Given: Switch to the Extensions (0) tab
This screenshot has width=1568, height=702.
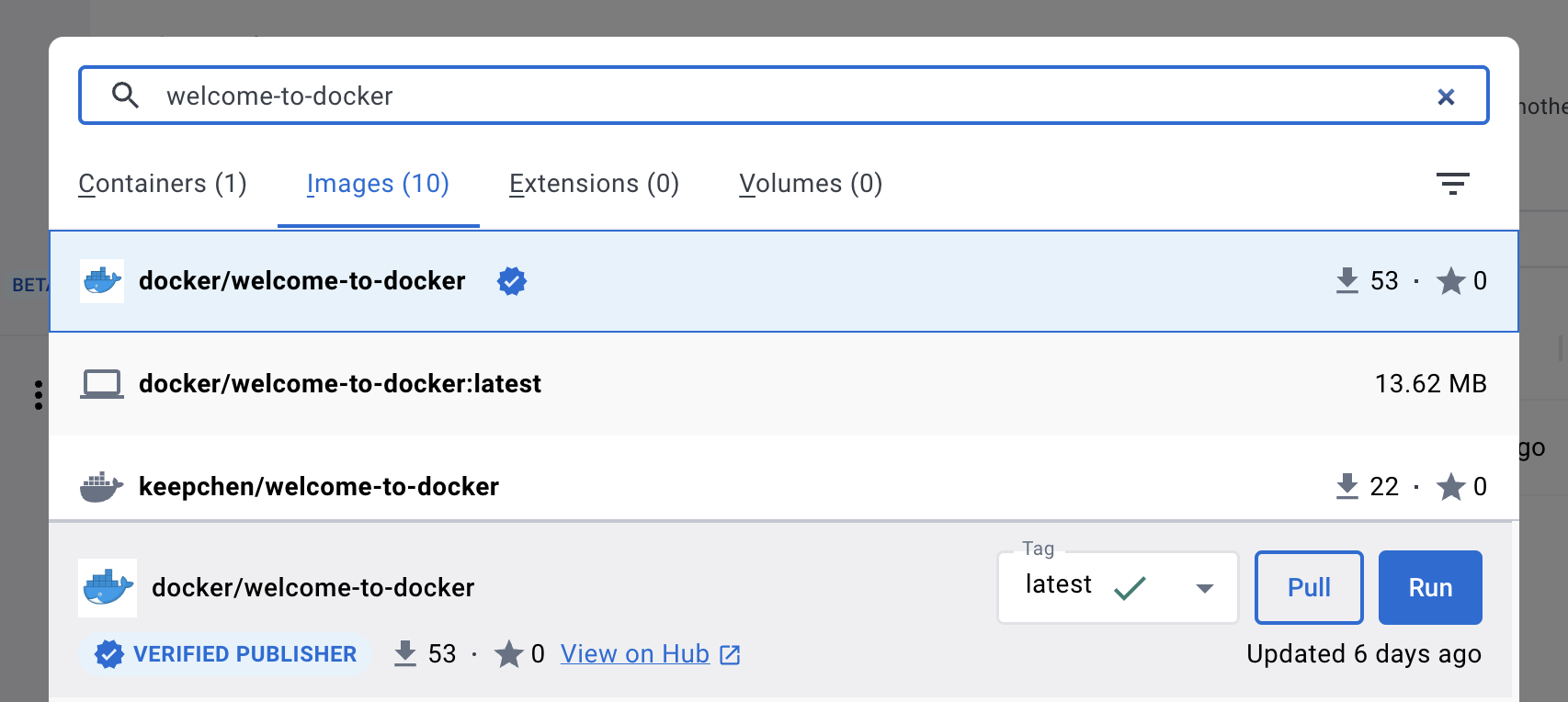Looking at the screenshot, I should (594, 184).
